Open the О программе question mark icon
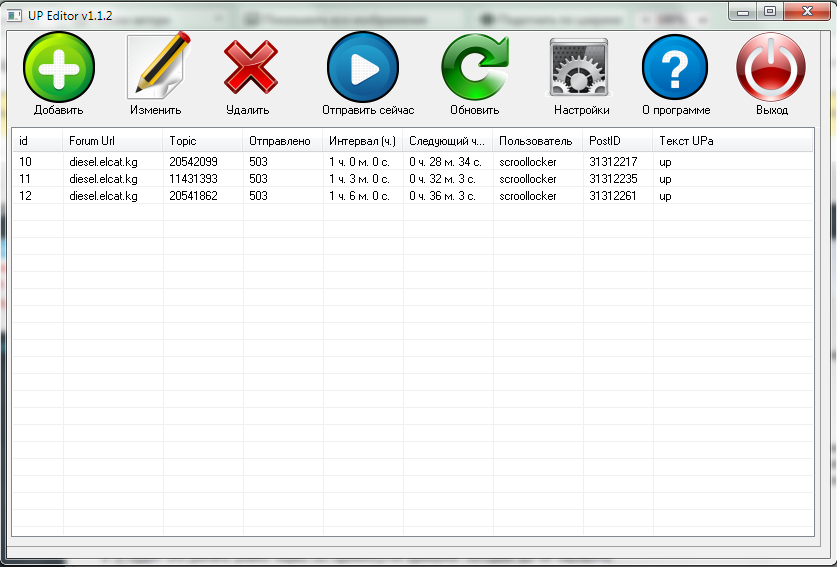The height and width of the screenshot is (567, 837). pos(675,67)
